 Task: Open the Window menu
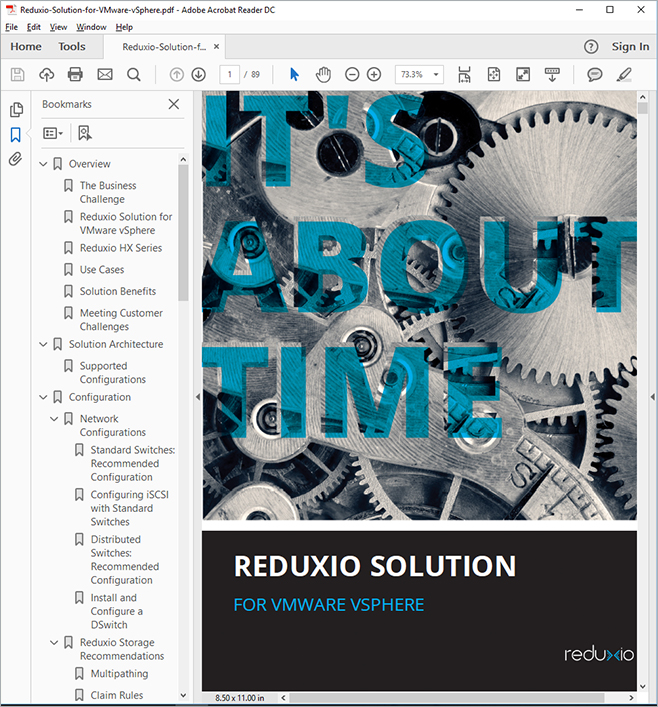point(91,27)
